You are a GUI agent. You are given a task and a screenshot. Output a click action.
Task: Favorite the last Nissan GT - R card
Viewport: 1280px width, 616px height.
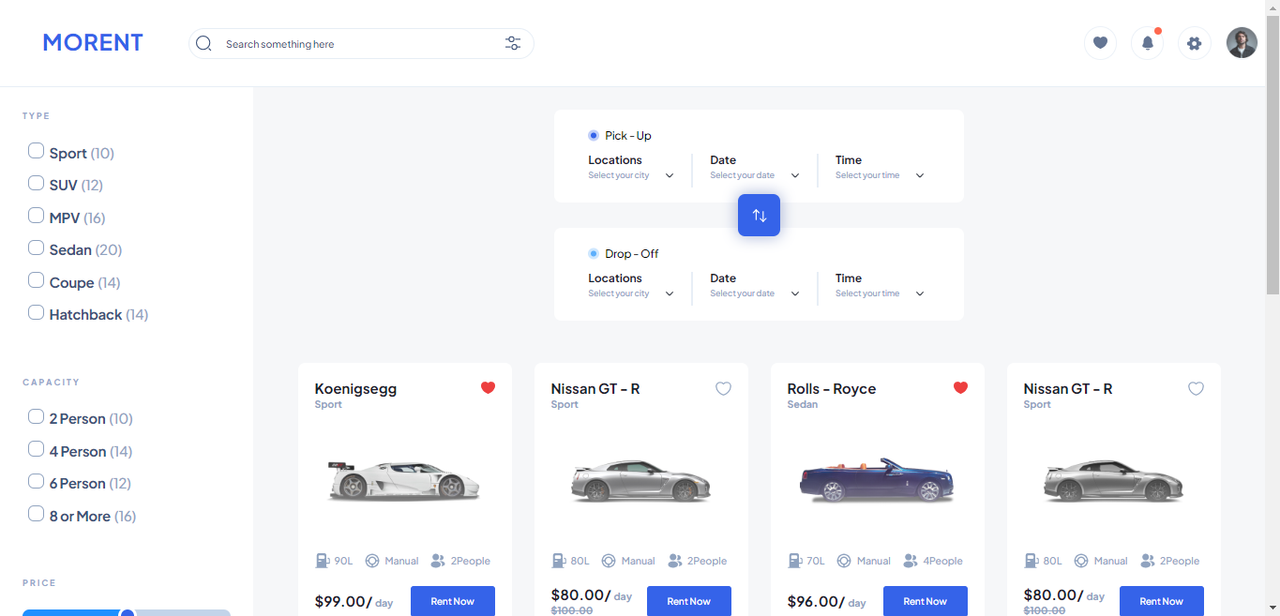click(1196, 388)
